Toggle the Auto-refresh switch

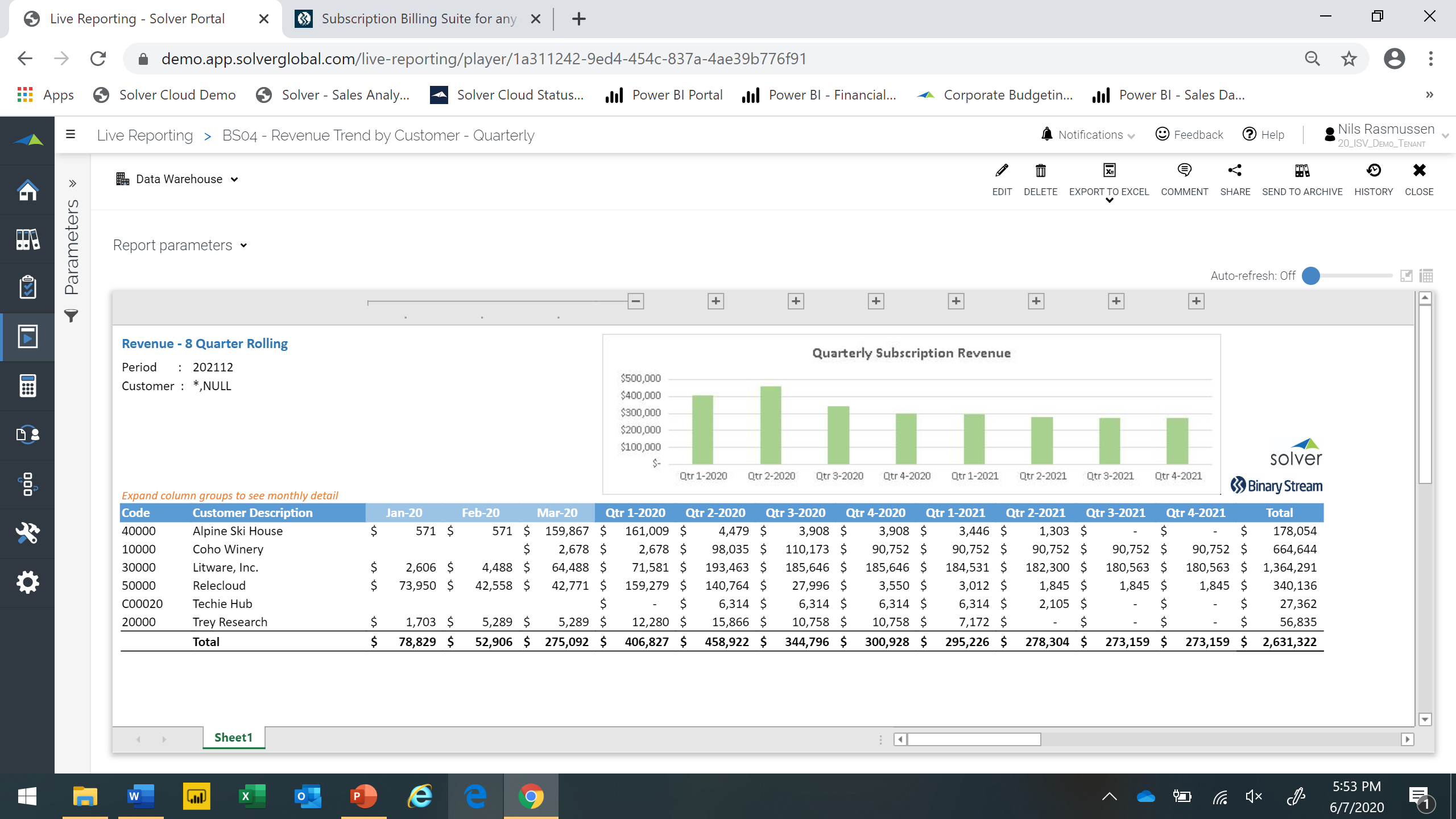(1312, 276)
